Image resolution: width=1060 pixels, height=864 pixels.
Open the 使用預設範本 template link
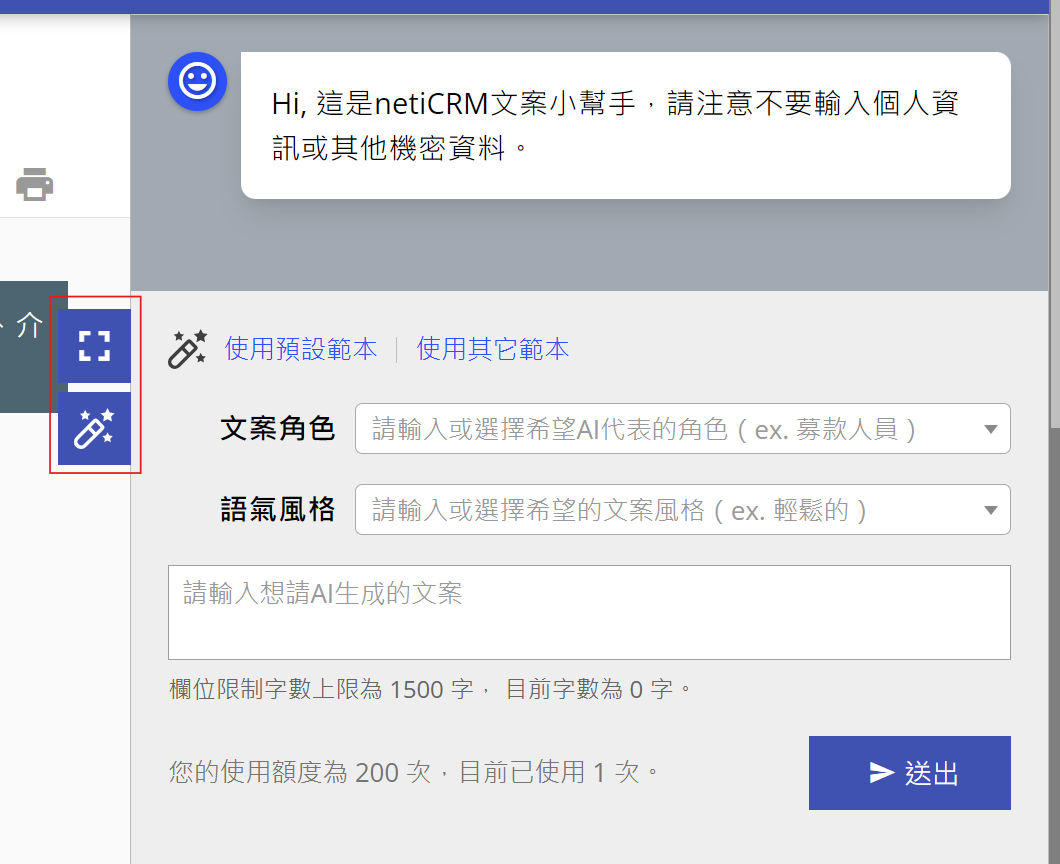302,349
